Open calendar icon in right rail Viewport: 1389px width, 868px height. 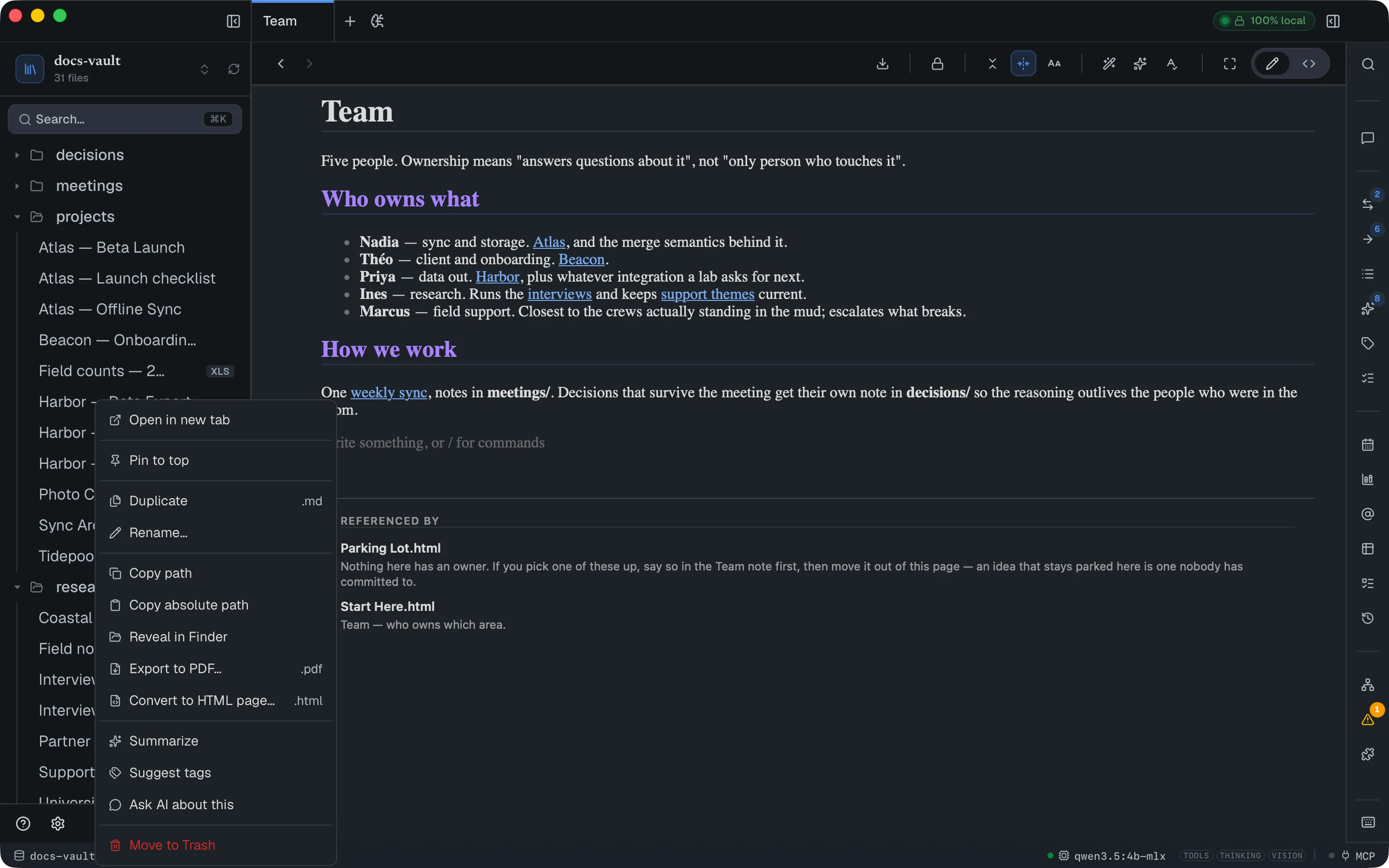point(1368,444)
